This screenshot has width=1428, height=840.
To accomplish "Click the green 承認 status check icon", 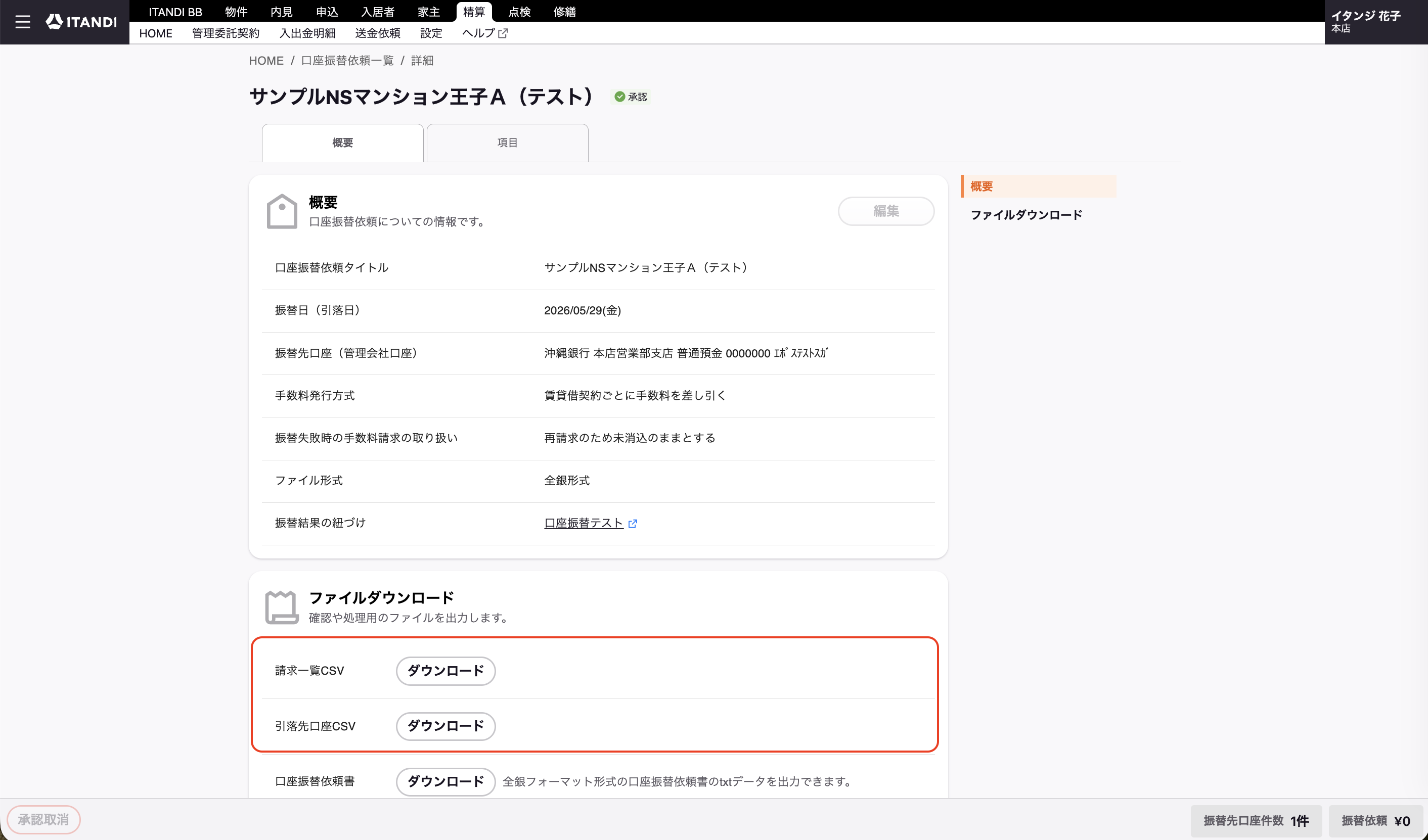I will 620,97.
